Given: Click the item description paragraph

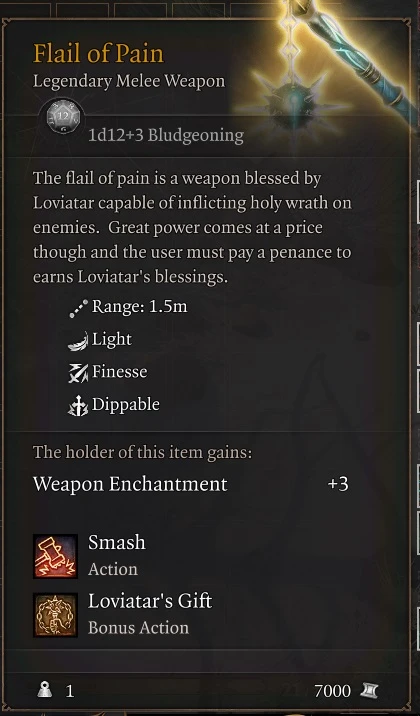Looking at the screenshot, I should [x=192, y=227].
